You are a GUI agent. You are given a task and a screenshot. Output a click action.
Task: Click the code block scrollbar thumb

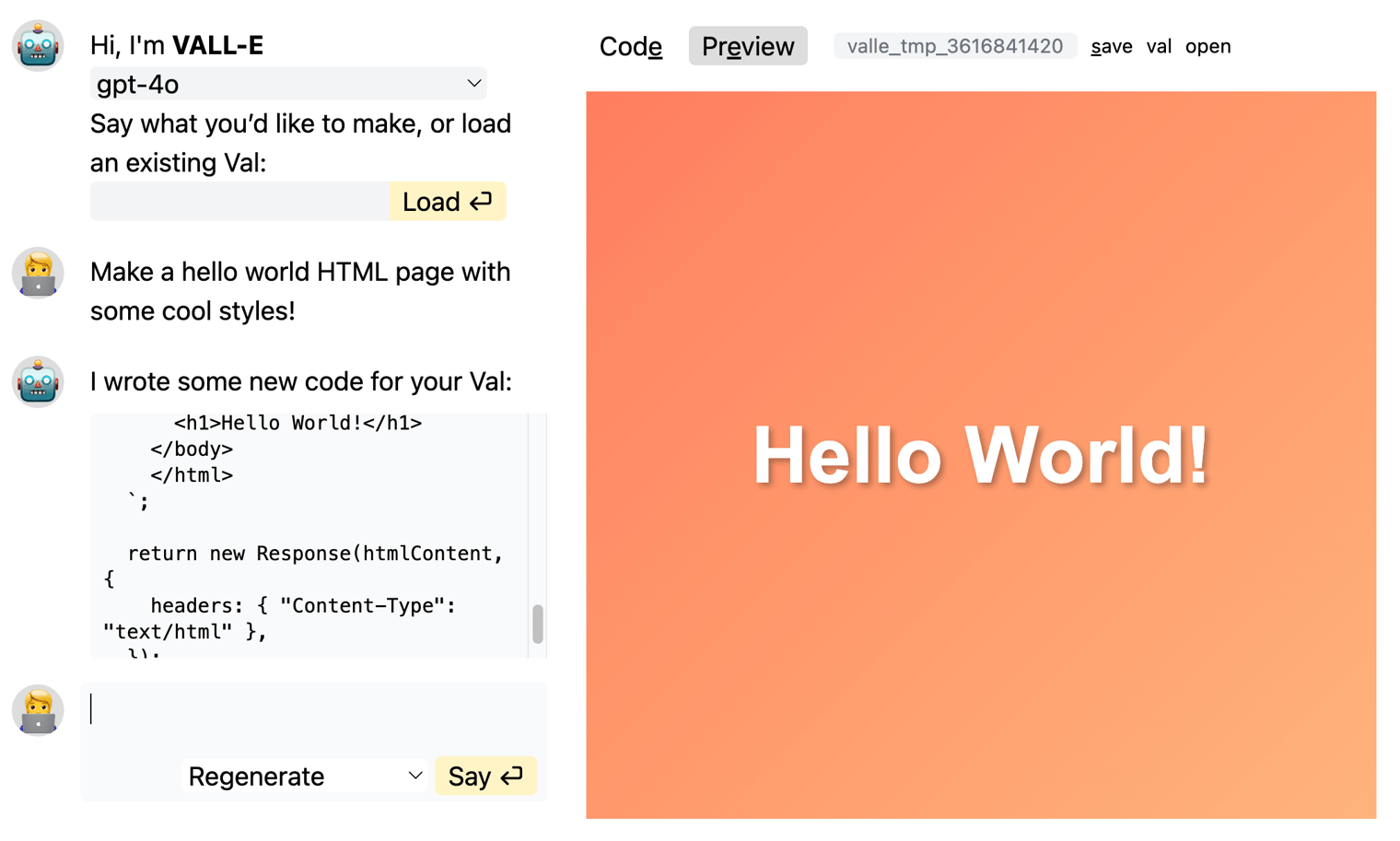click(538, 624)
